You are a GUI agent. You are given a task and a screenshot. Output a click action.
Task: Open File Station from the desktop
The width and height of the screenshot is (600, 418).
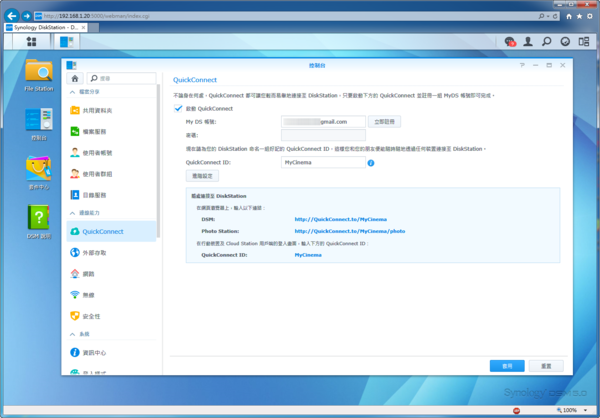pyautogui.click(x=39, y=75)
